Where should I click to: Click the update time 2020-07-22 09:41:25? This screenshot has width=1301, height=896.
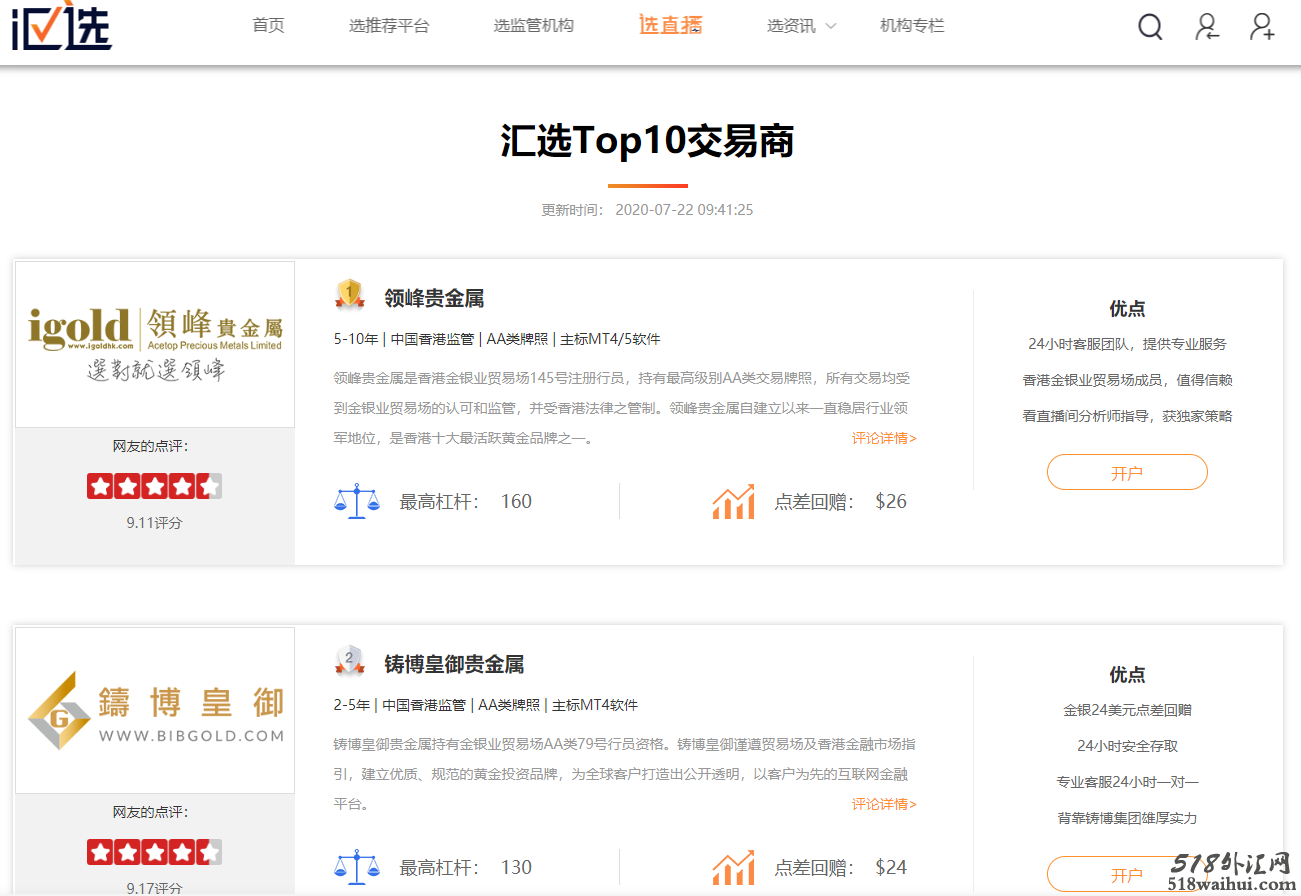pyautogui.click(x=684, y=210)
